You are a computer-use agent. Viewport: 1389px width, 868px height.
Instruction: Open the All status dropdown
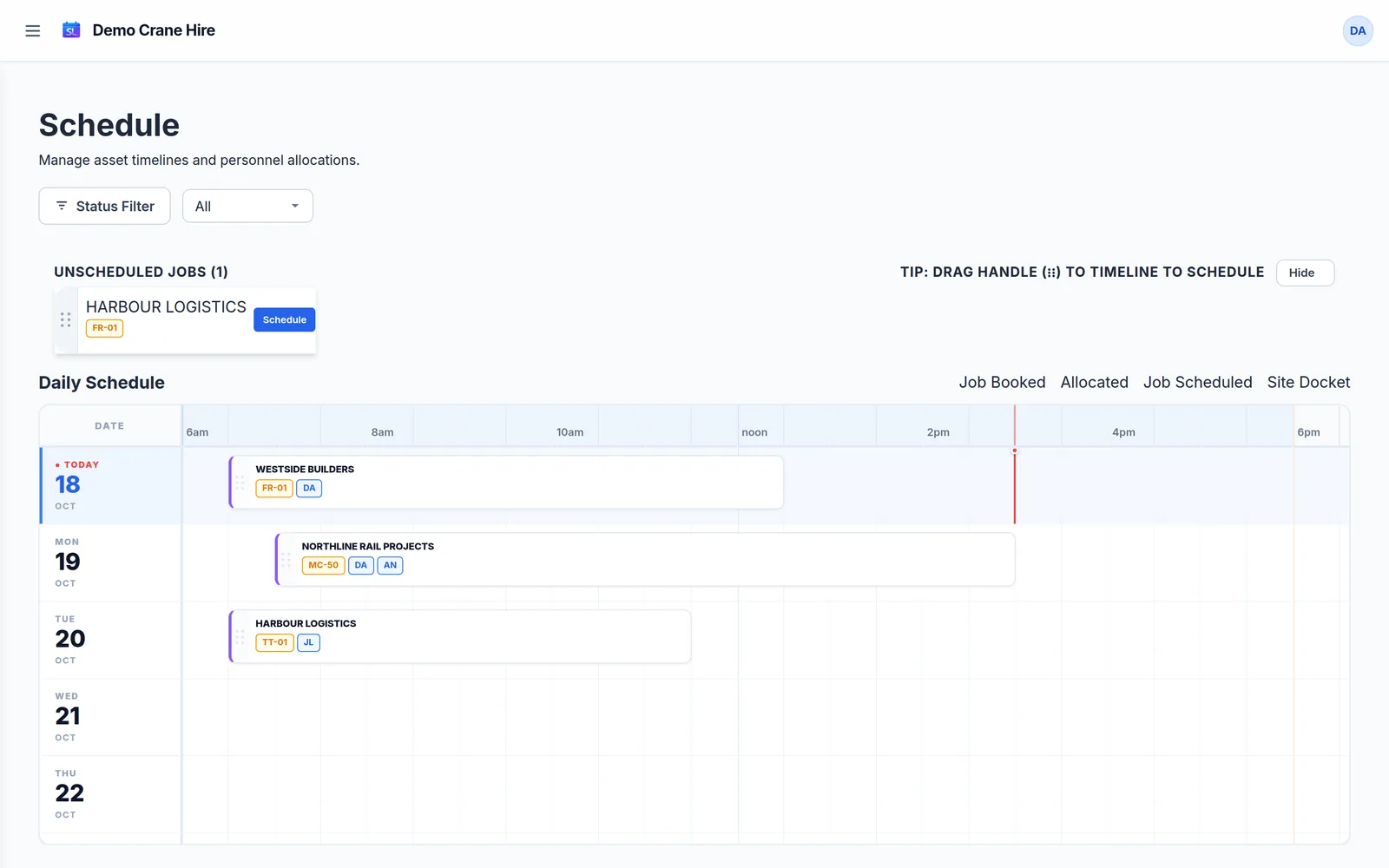[247, 206]
